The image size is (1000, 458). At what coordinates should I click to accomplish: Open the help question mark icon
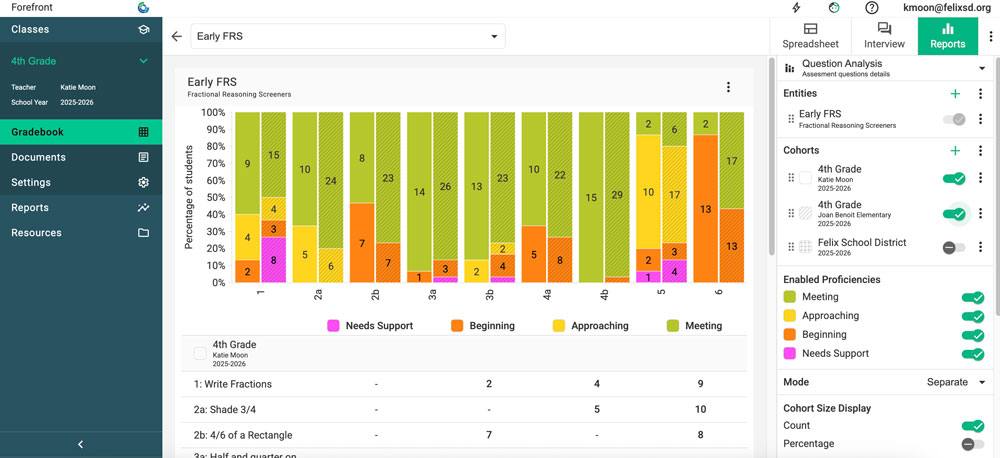click(872, 8)
